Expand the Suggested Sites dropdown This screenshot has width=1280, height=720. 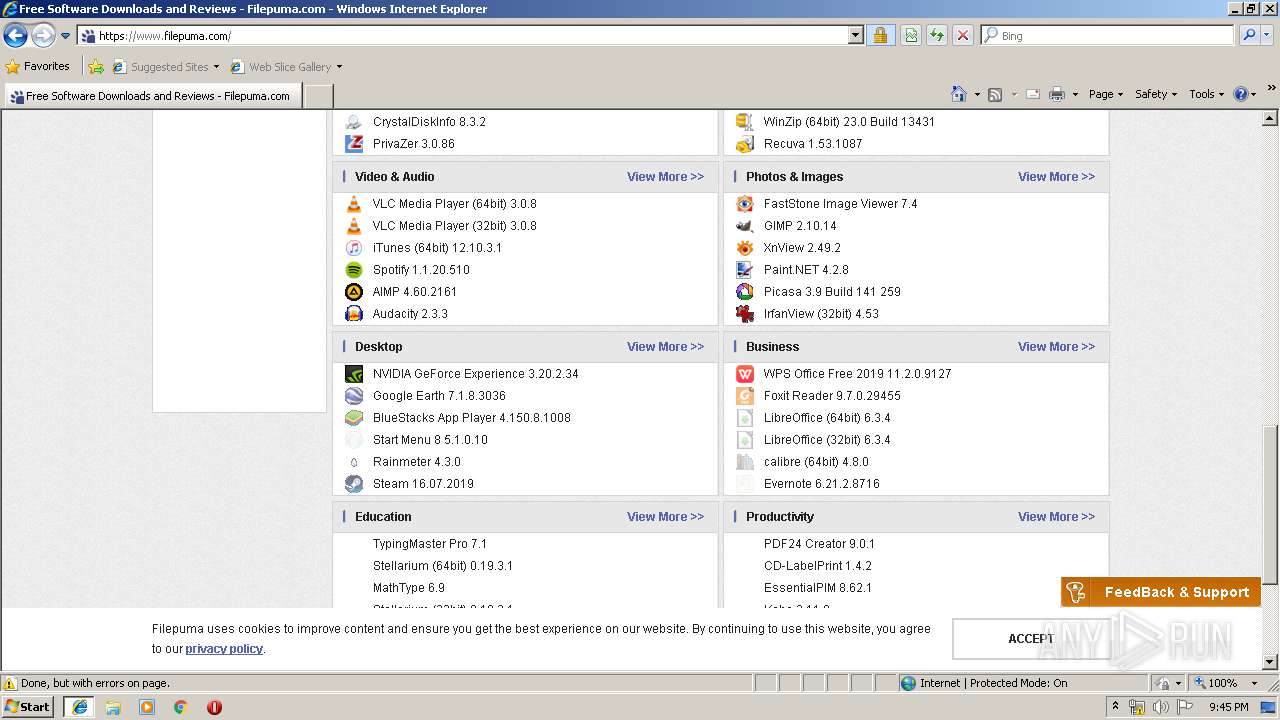[x=216, y=67]
